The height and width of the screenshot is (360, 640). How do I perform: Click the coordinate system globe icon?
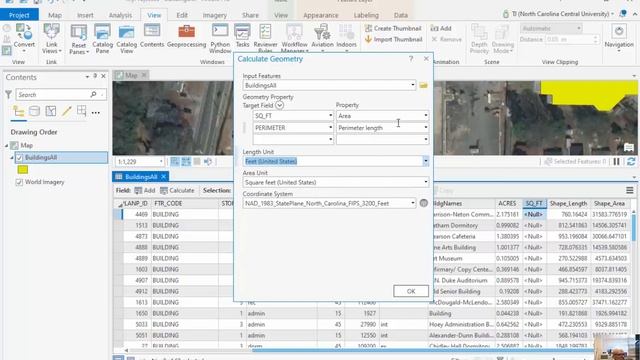[424, 203]
